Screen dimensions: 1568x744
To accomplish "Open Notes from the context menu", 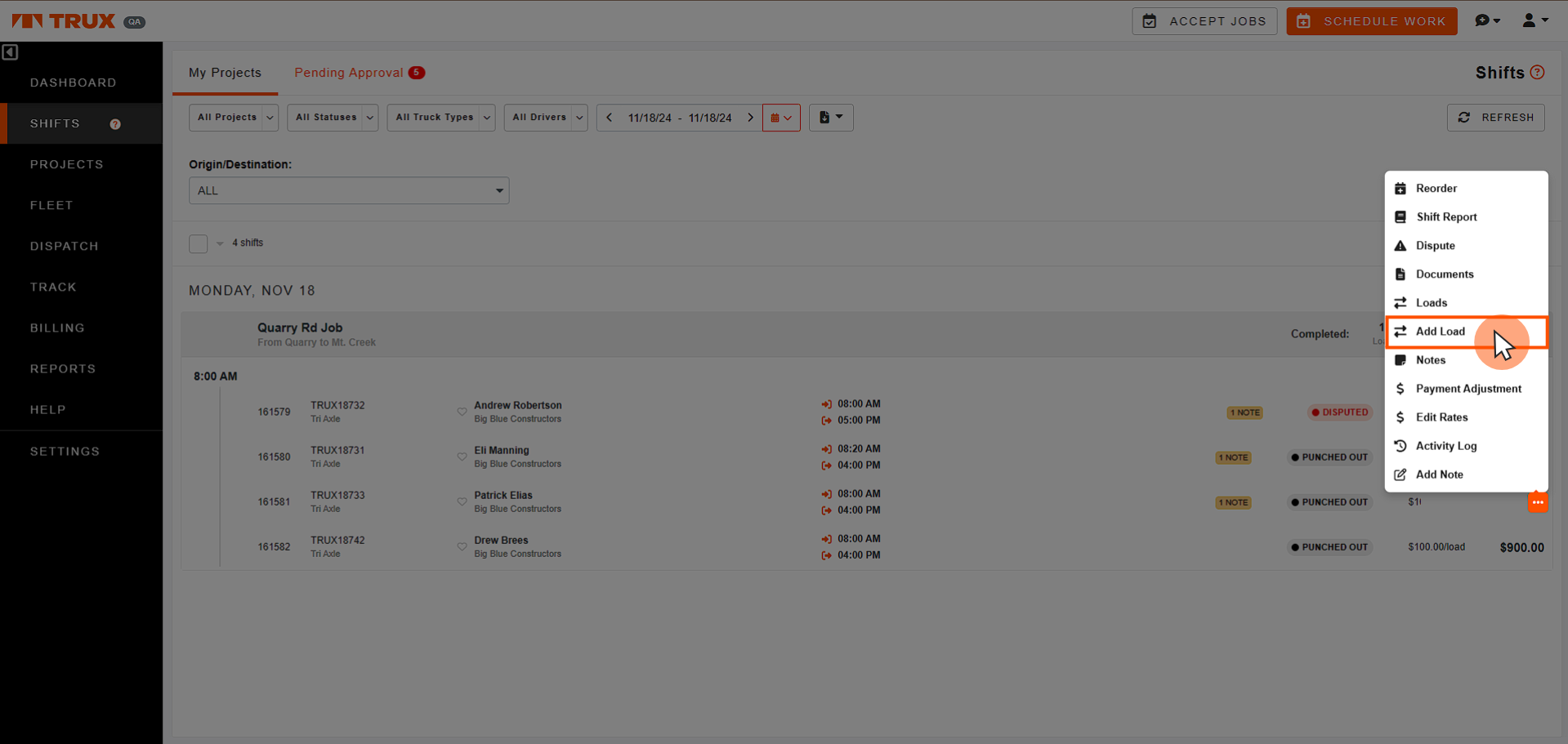I will tap(1466, 360).
